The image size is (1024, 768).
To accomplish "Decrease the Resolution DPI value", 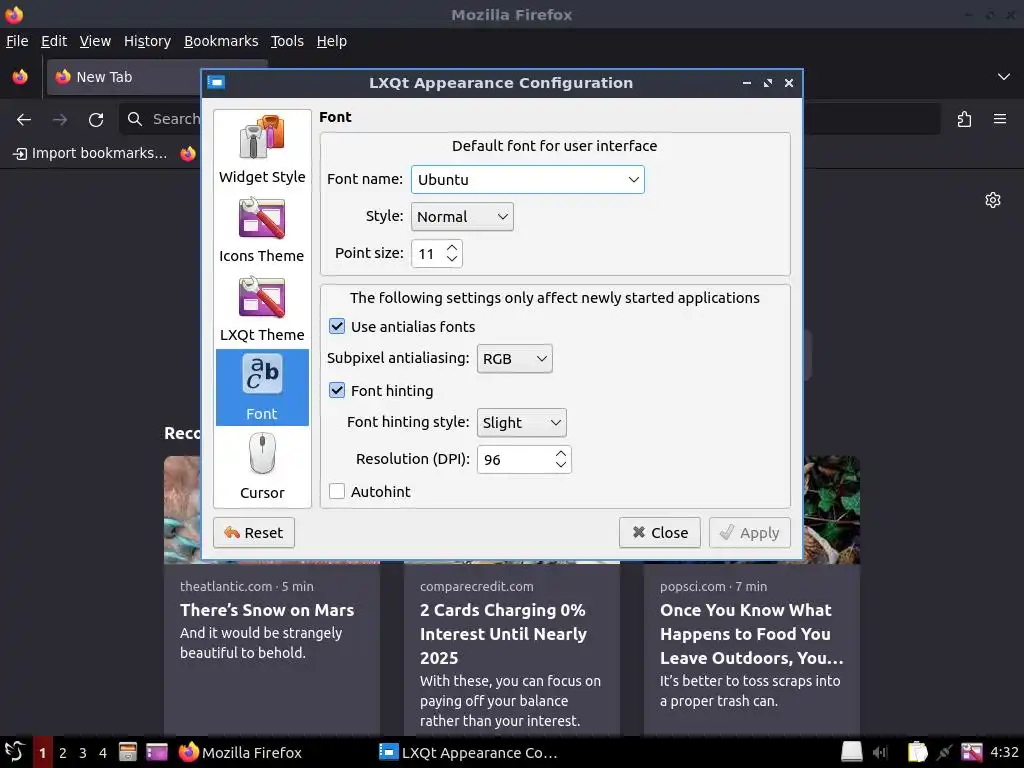I will (561, 465).
